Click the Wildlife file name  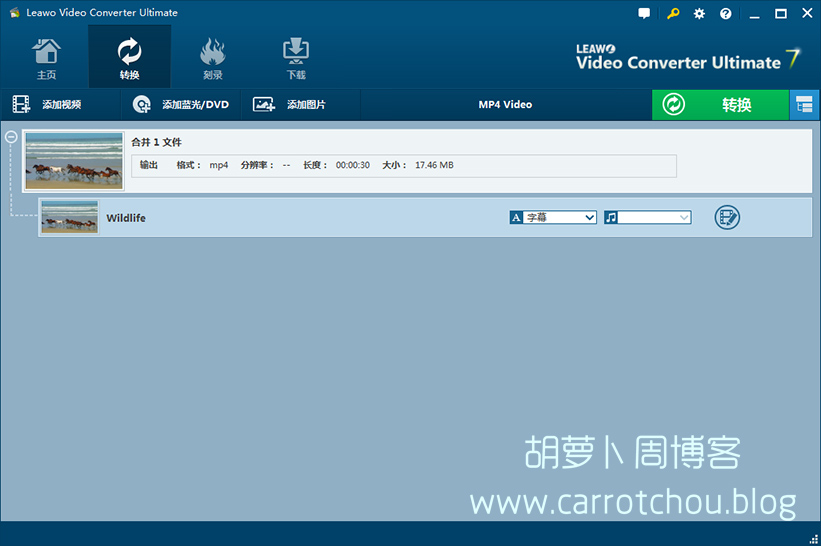126,218
